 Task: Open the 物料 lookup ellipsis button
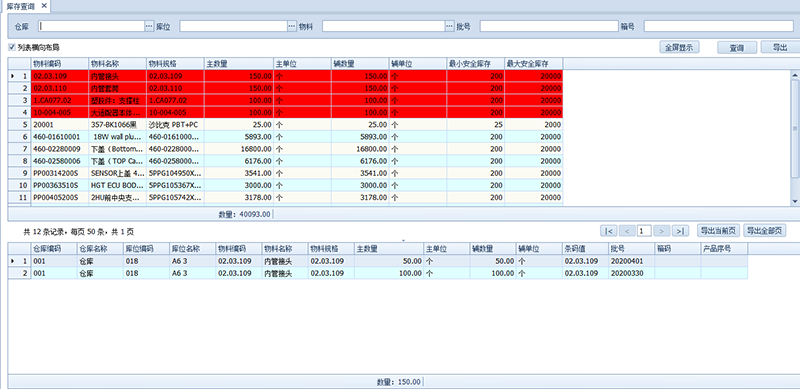(x=449, y=26)
